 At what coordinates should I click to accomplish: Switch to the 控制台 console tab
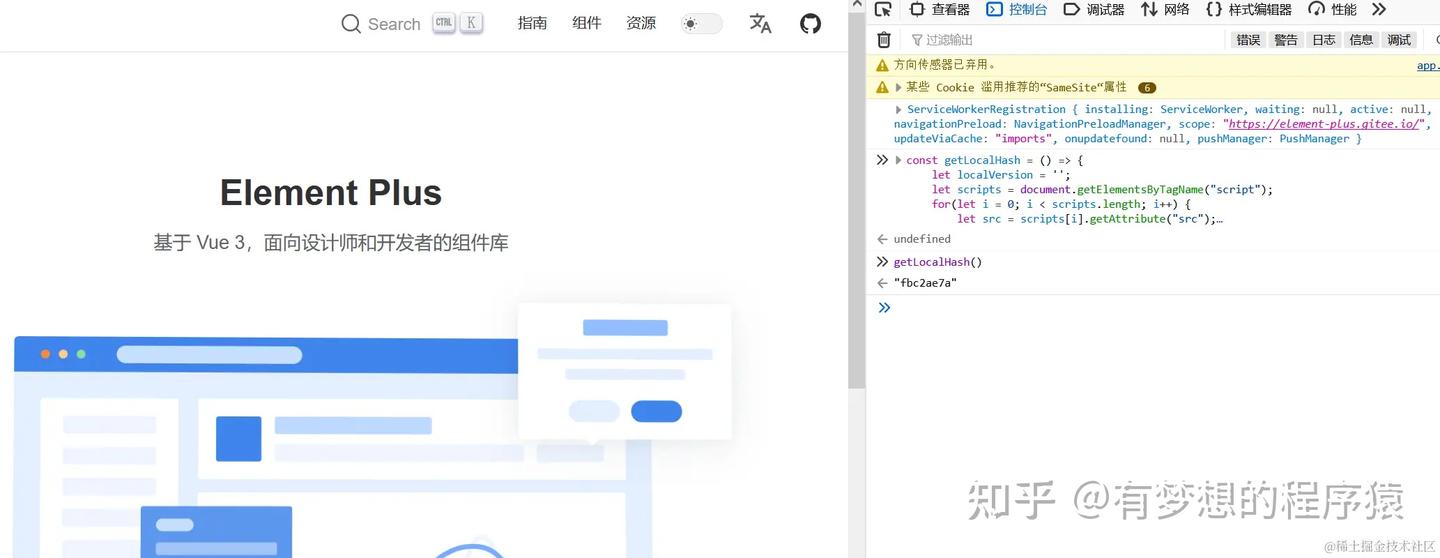point(1017,9)
